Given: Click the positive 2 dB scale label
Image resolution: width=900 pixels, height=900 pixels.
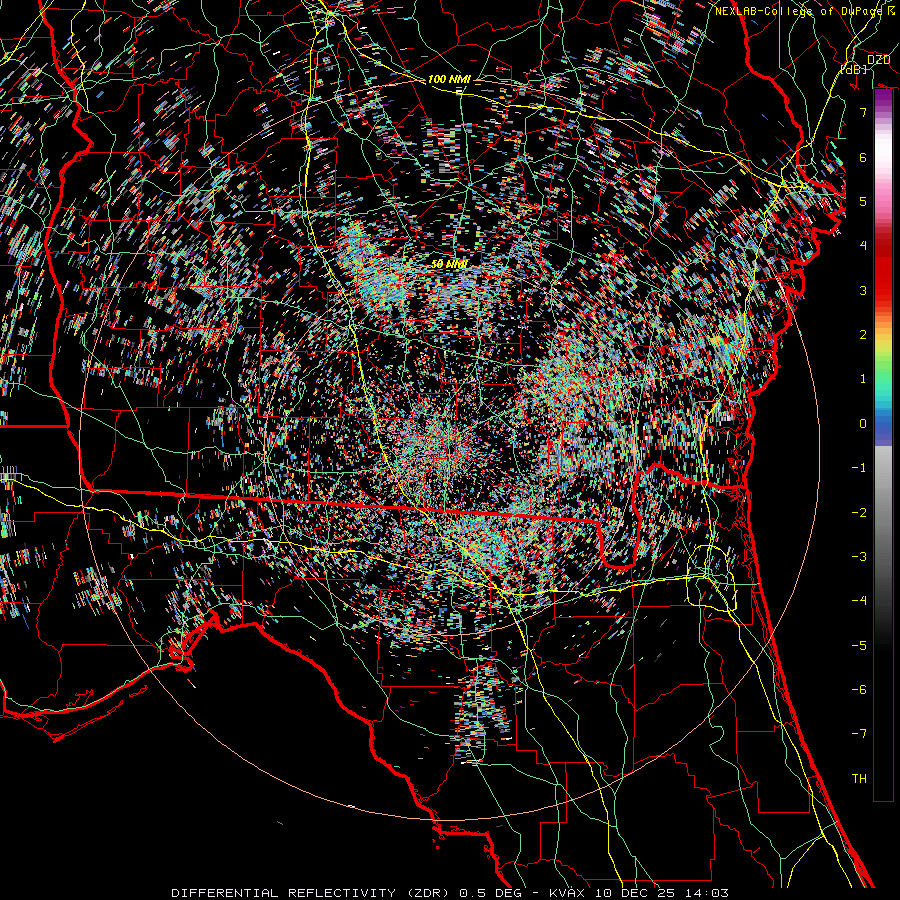Looking at the screenshot, I should tap(863, 335).
